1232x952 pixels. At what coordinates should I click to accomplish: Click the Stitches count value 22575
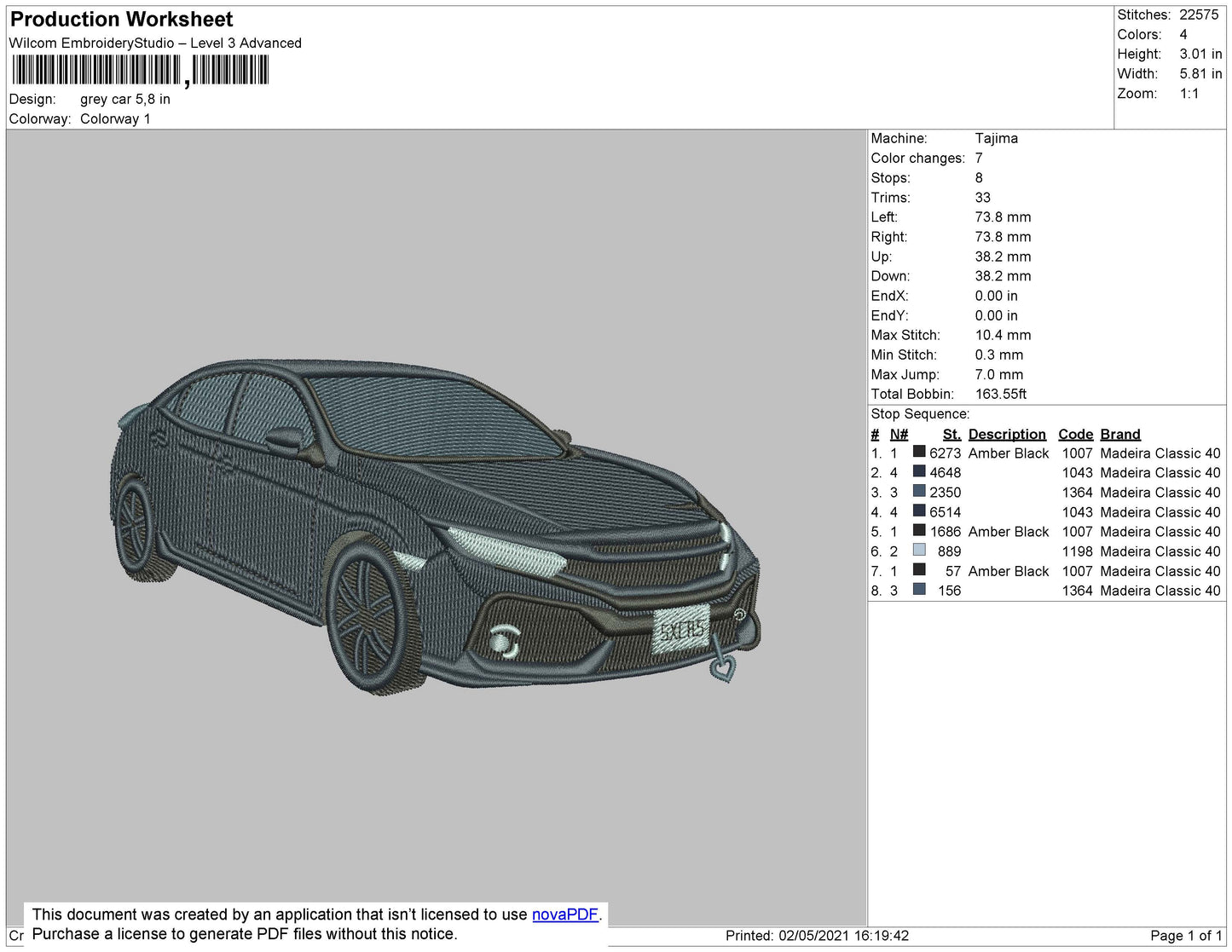(1199, 15)
